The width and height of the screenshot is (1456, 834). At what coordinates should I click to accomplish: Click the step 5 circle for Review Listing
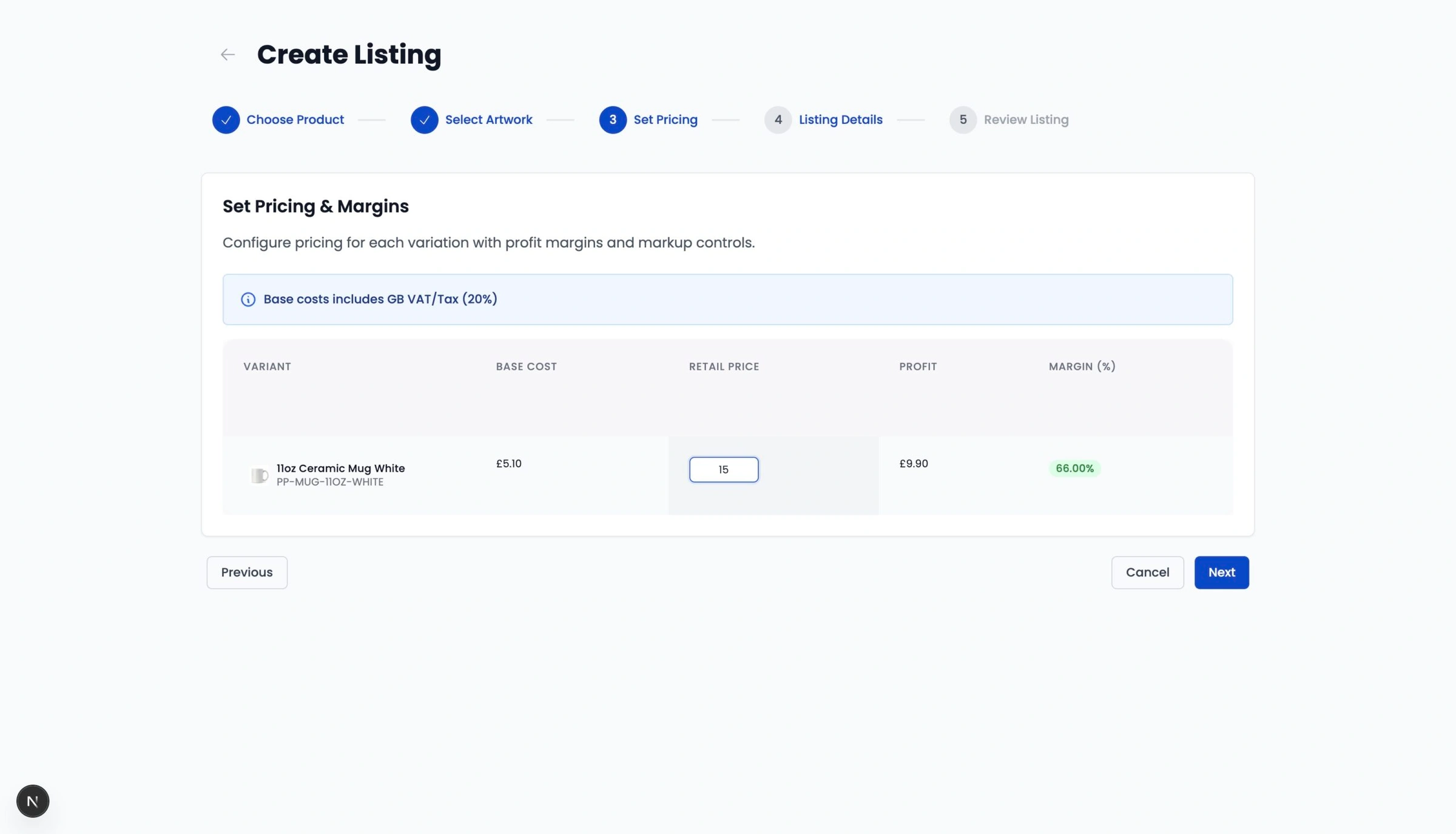(x=963, y=120)
